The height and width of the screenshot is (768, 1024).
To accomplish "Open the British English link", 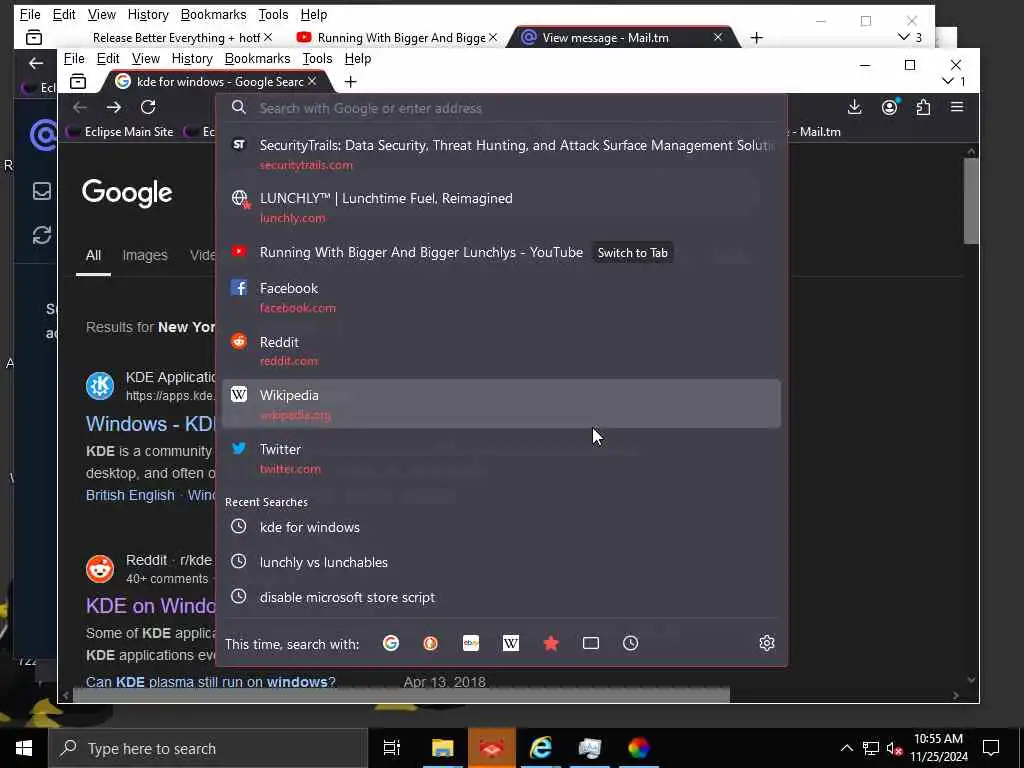I will (x=130, y=495).
